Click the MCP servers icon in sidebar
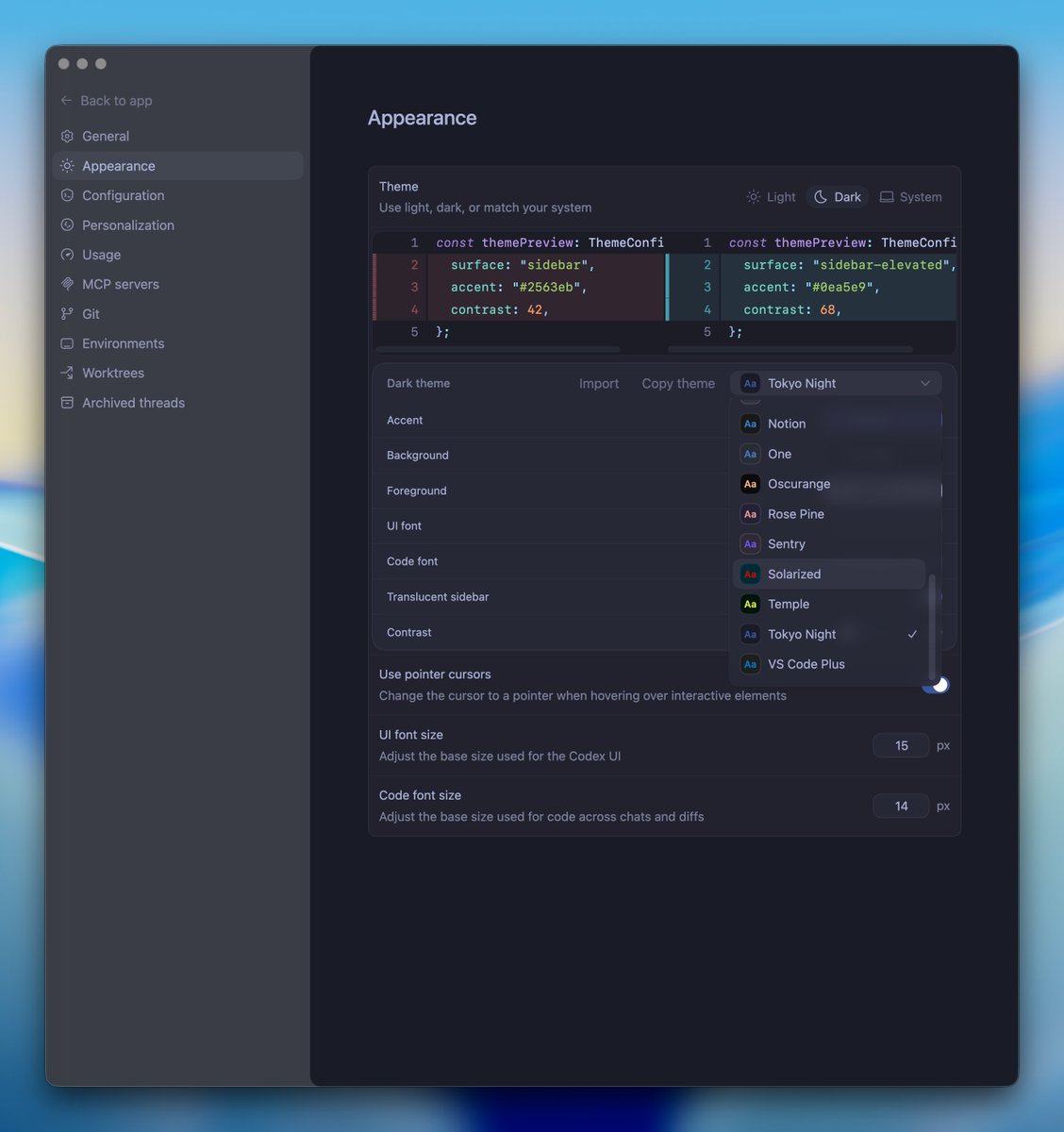This screenshot has width=1064, height=1132. point(67,284)
